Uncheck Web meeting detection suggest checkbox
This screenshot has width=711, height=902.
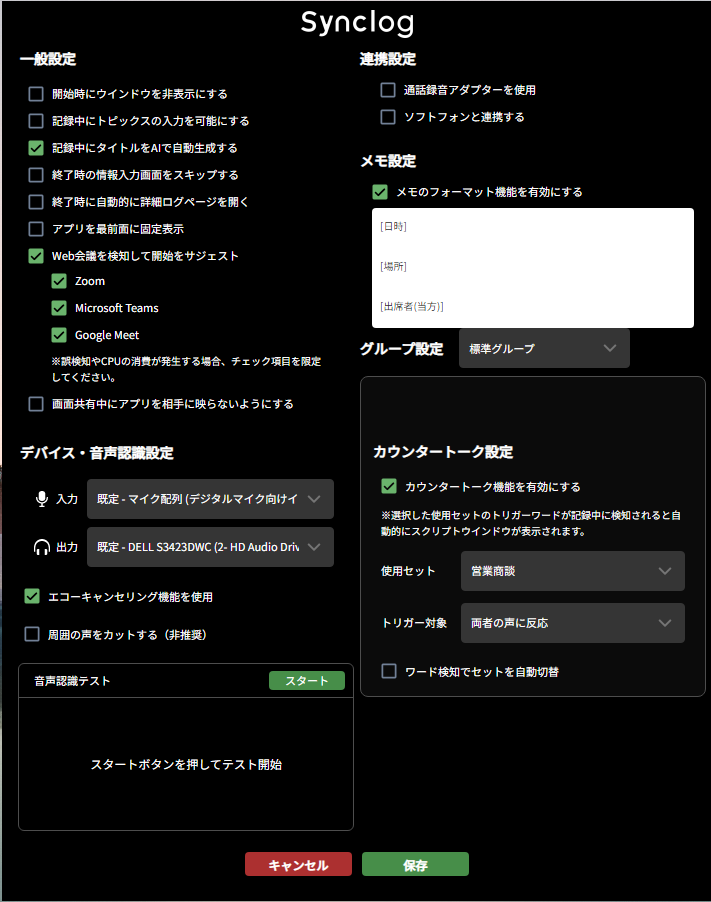[36, 256]
